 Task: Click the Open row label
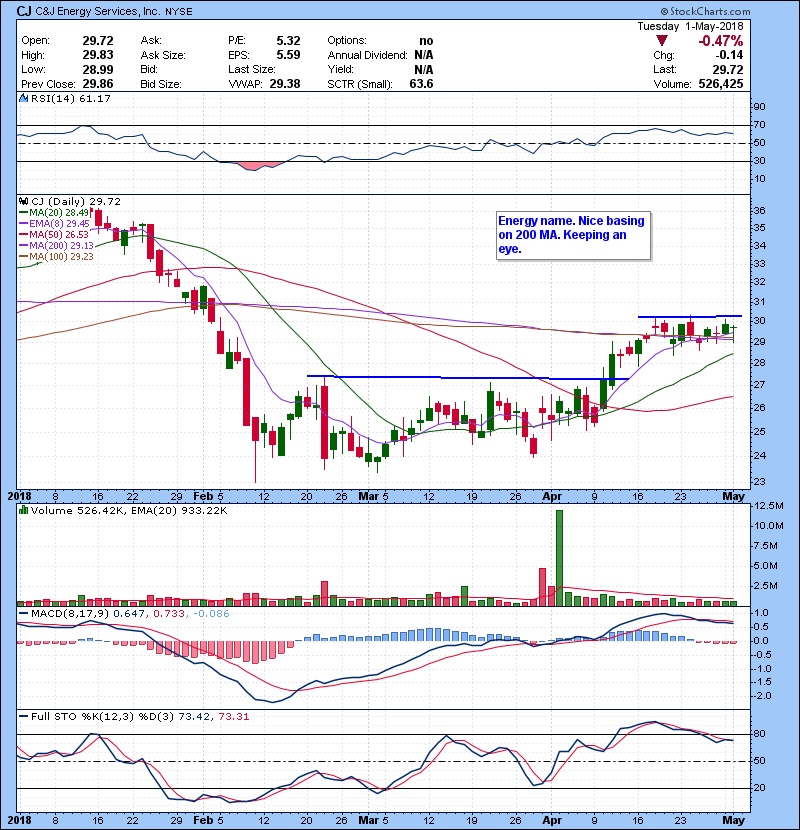click(35, 41)
